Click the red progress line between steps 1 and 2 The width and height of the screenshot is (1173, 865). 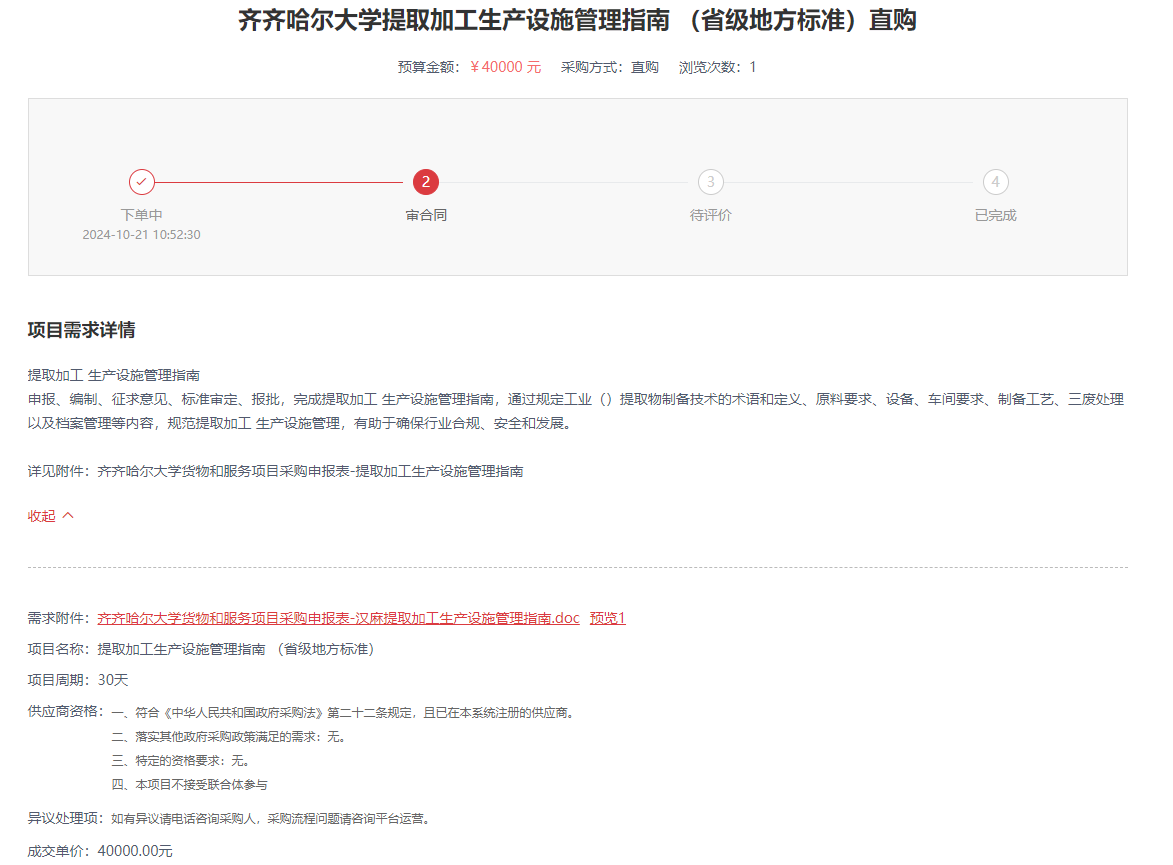[284, 182]
